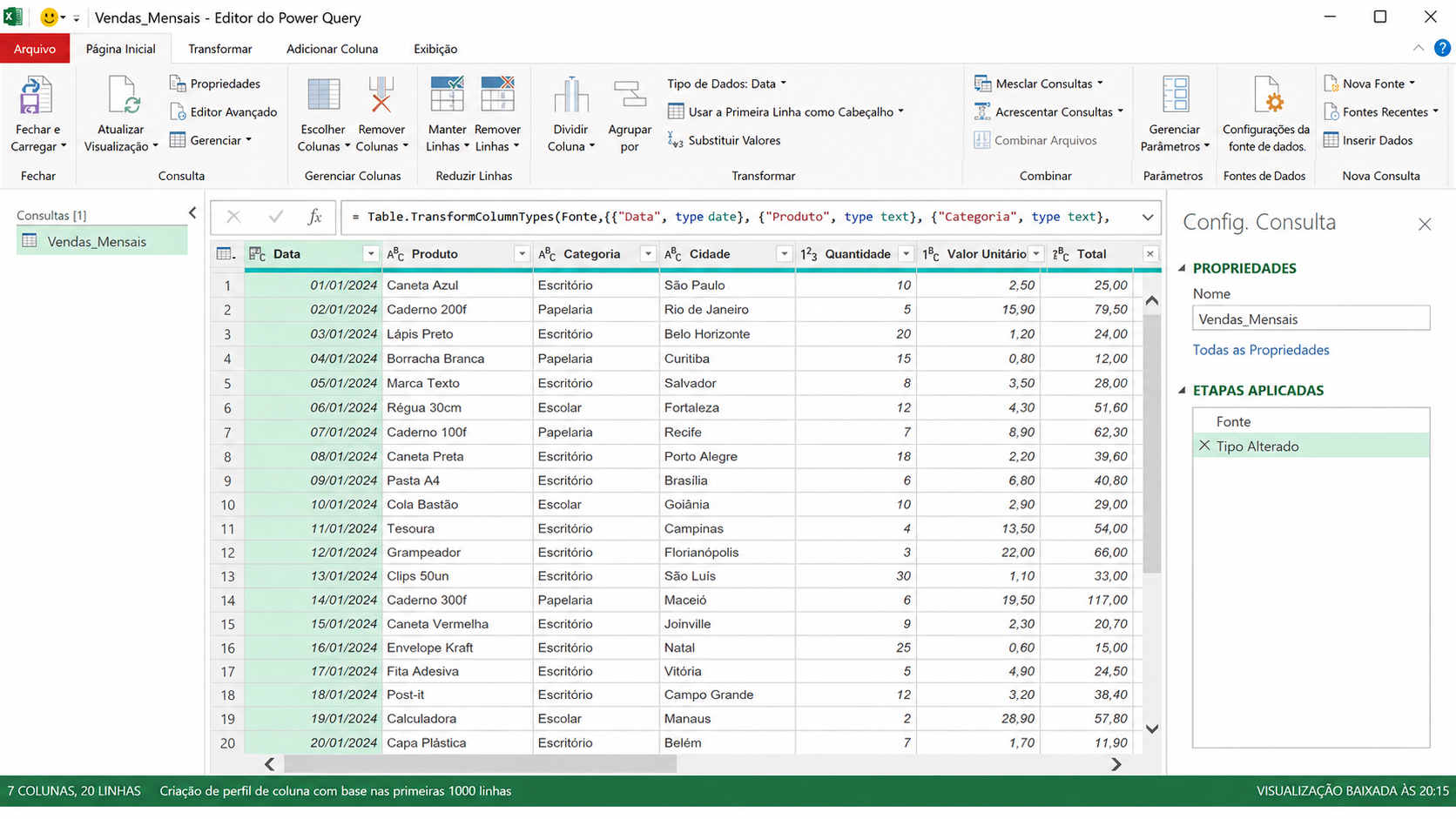Click the horizontal scrollbar thumb

(x=480, y=764)
